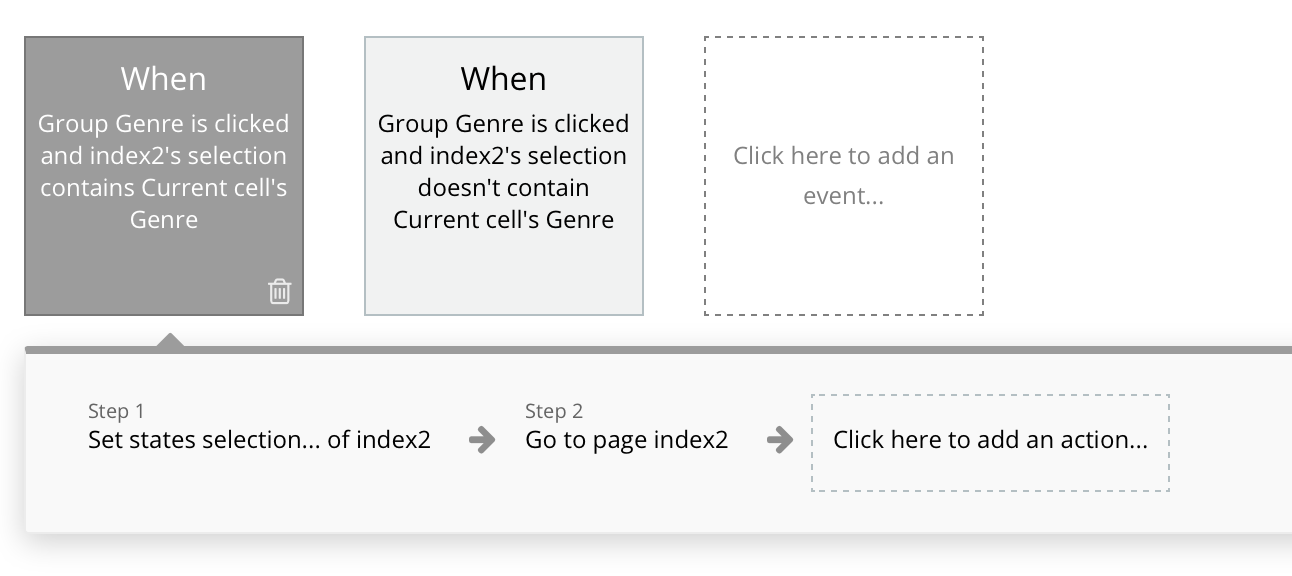Click the arrow after Step 1
This screenshot has height=576, width=1292.
tap(481, 440)
